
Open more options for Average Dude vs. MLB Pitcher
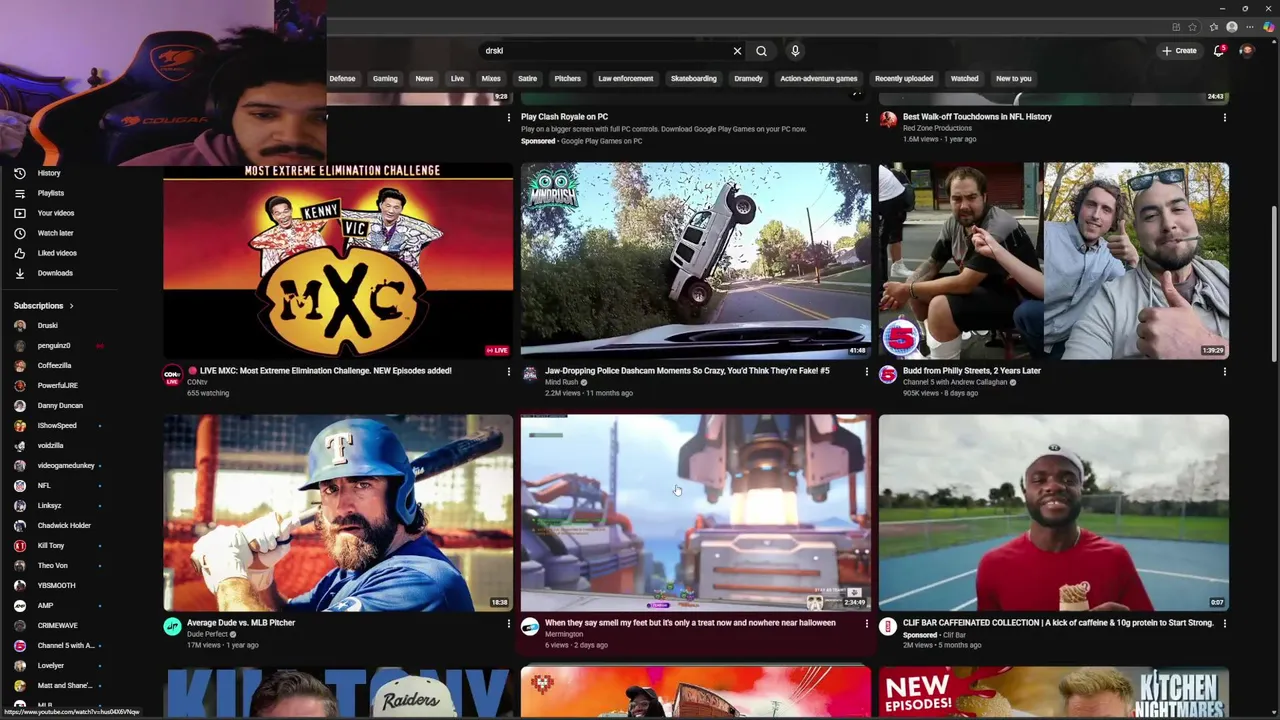point(508,623)
